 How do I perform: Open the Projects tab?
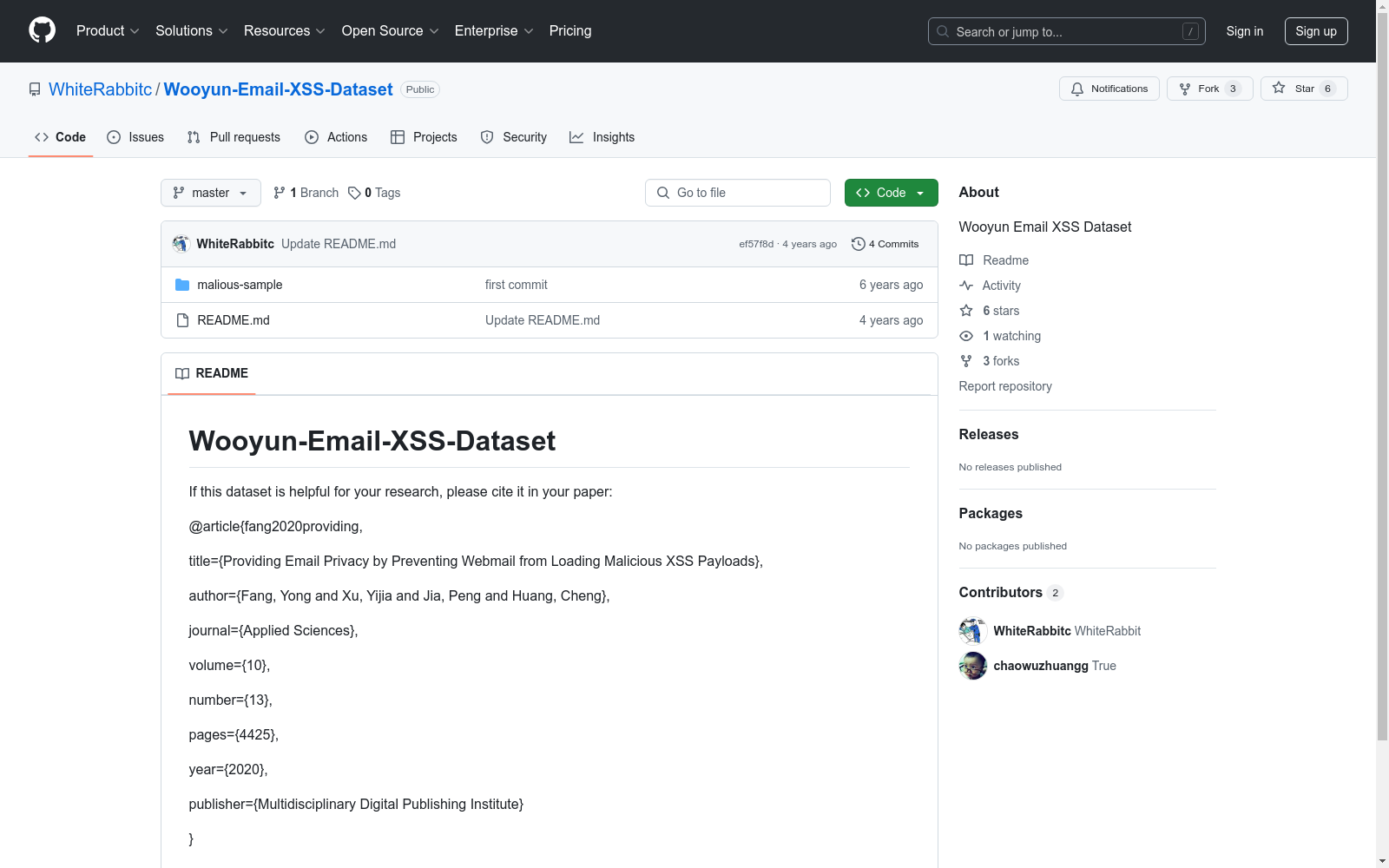[x=424, y=137]
